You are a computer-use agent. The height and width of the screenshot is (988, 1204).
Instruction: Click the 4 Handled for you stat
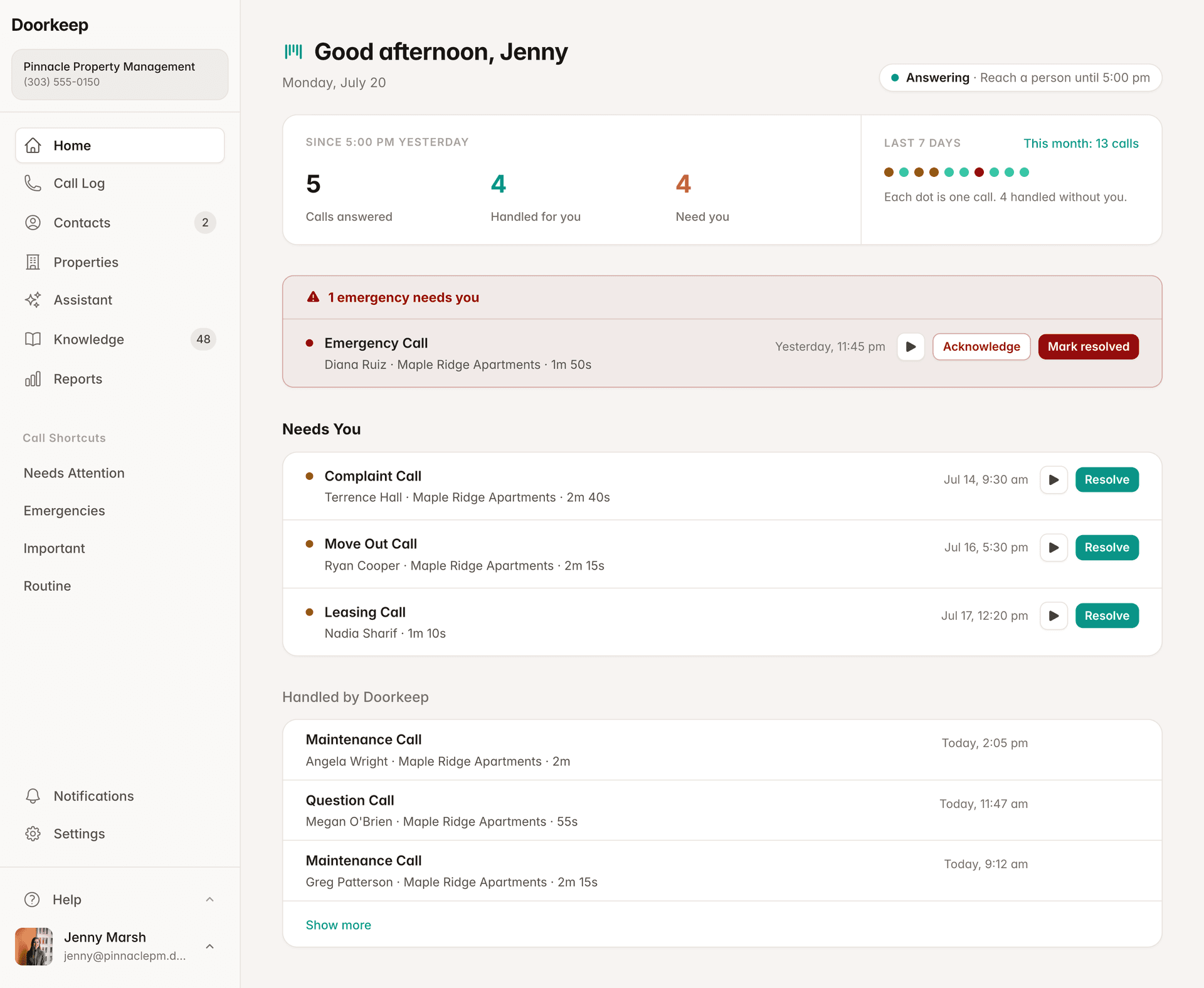point(536,198)
